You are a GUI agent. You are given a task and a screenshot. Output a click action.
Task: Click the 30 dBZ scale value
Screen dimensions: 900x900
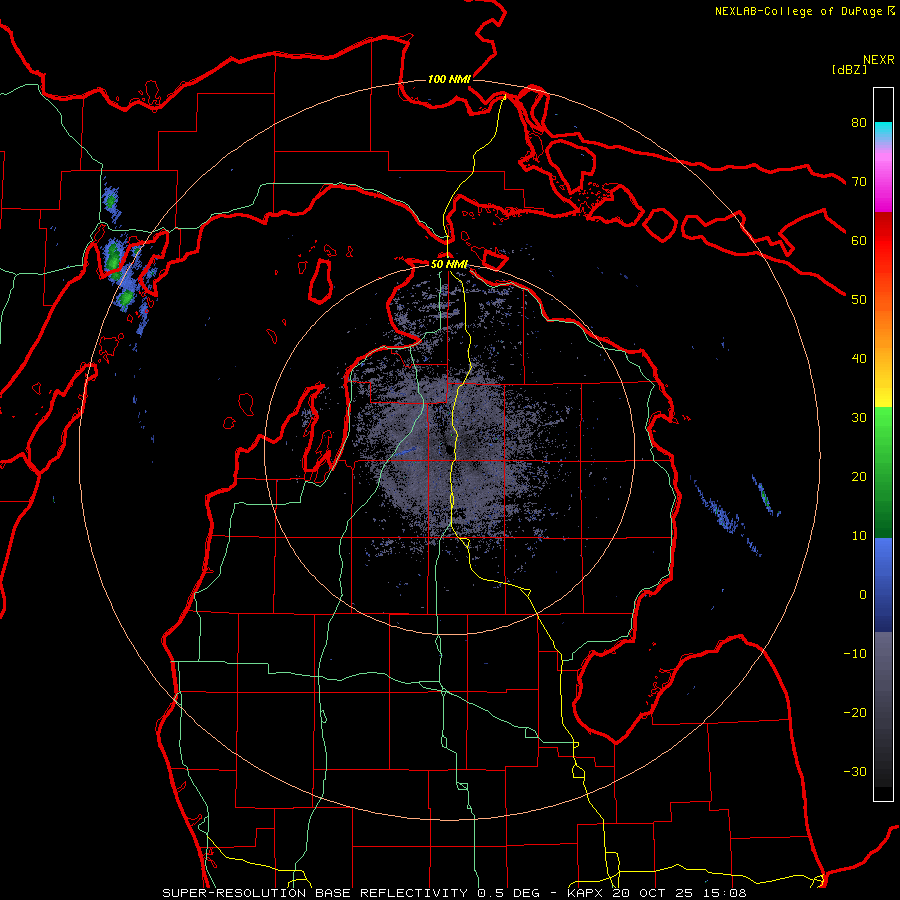pos(859,417)
